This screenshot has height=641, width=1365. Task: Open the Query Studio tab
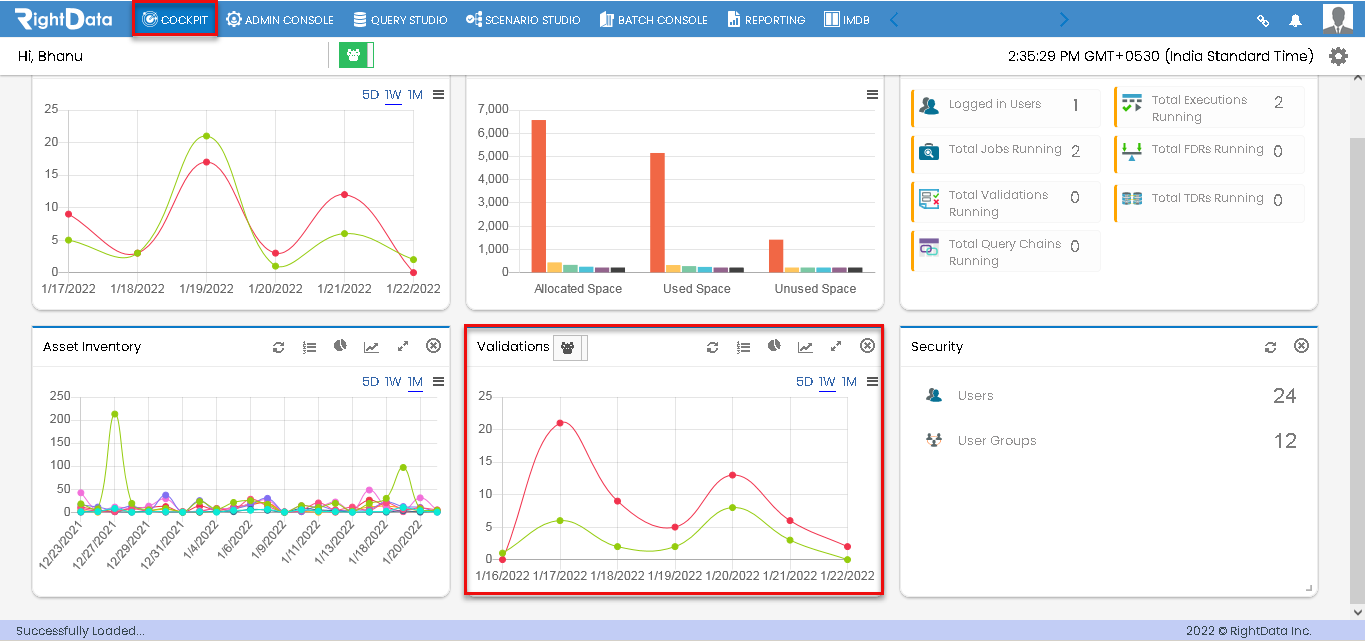(x=400, y=19)
